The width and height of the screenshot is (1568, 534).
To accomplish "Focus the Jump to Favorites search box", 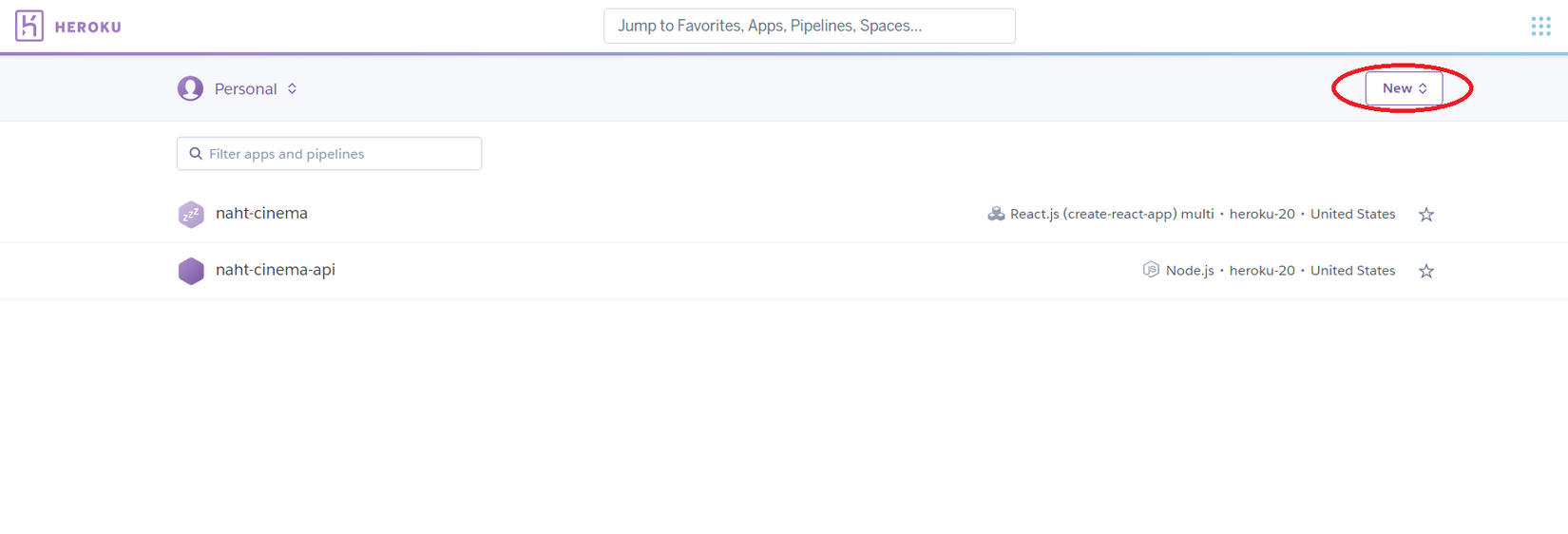I will click(810, 26).
